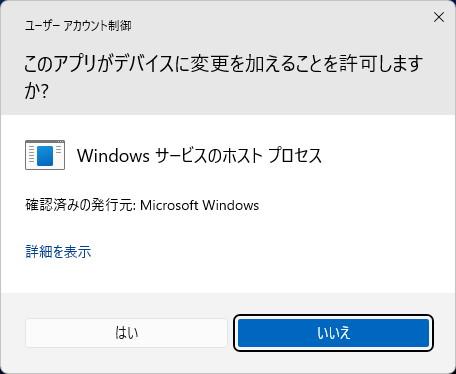The width and height of the screenshot is (456, 374).
Task: Click the Microsoft Windows publisher name
Action: coord(199,205)
